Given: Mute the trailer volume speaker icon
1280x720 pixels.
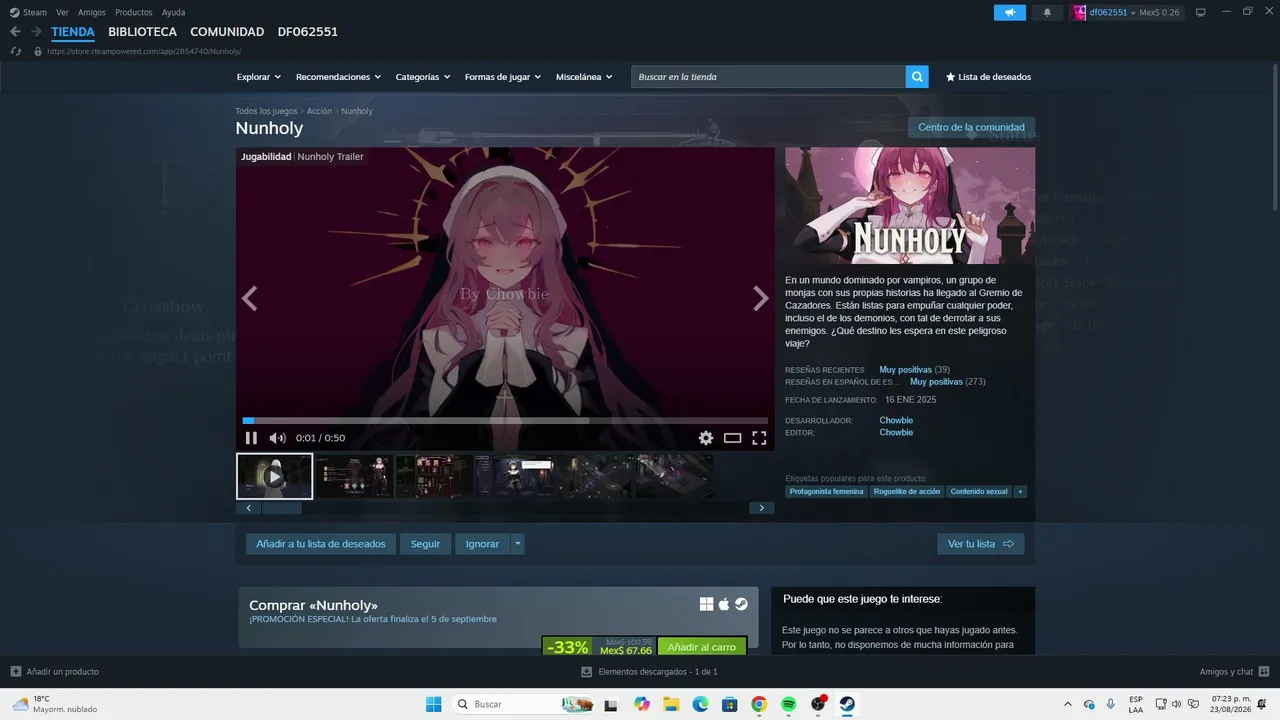Looking at the screenshot, I should (277, 438).
